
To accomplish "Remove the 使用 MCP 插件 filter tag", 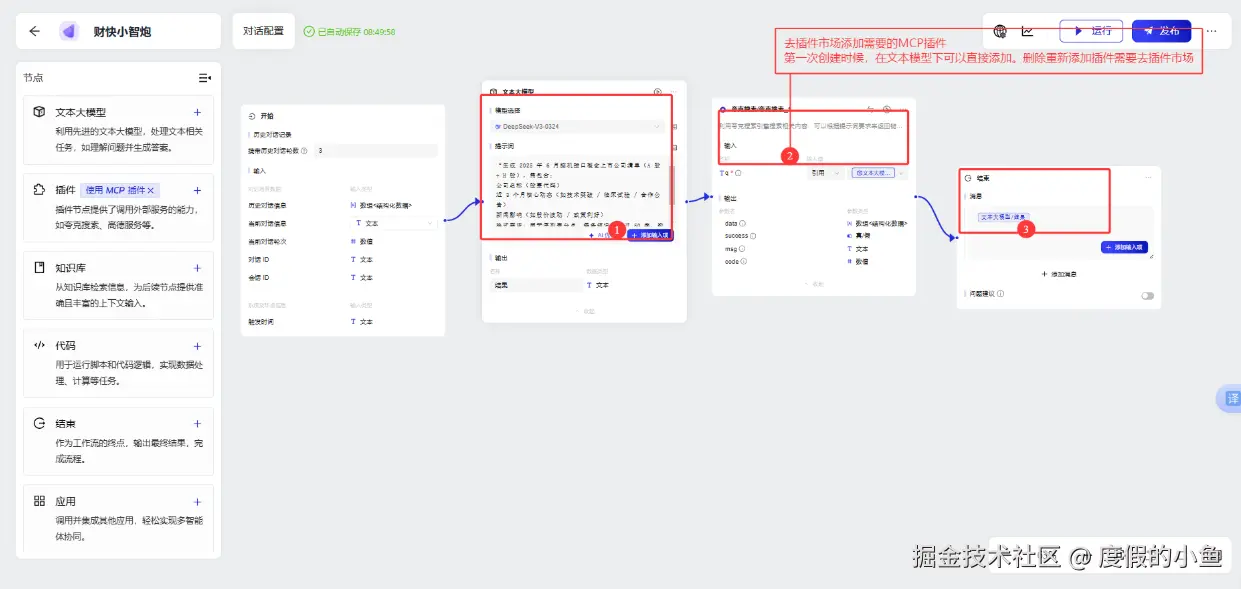I will 151,190.
